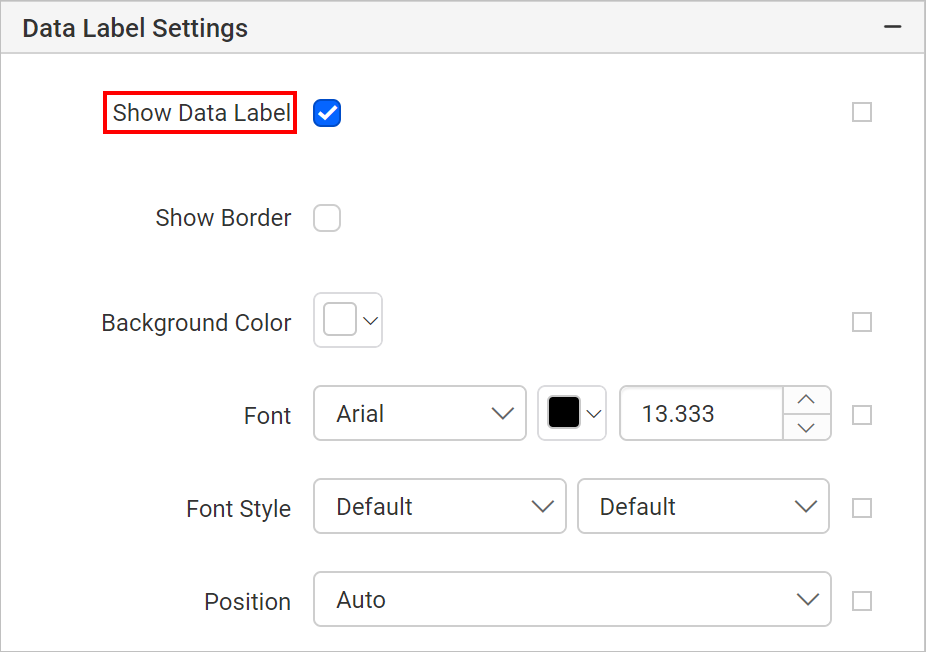Image resolution: width=926 pixels, height=652 pixels.
Task: Click the Font Style label text
Action: [x=239, y=508]
